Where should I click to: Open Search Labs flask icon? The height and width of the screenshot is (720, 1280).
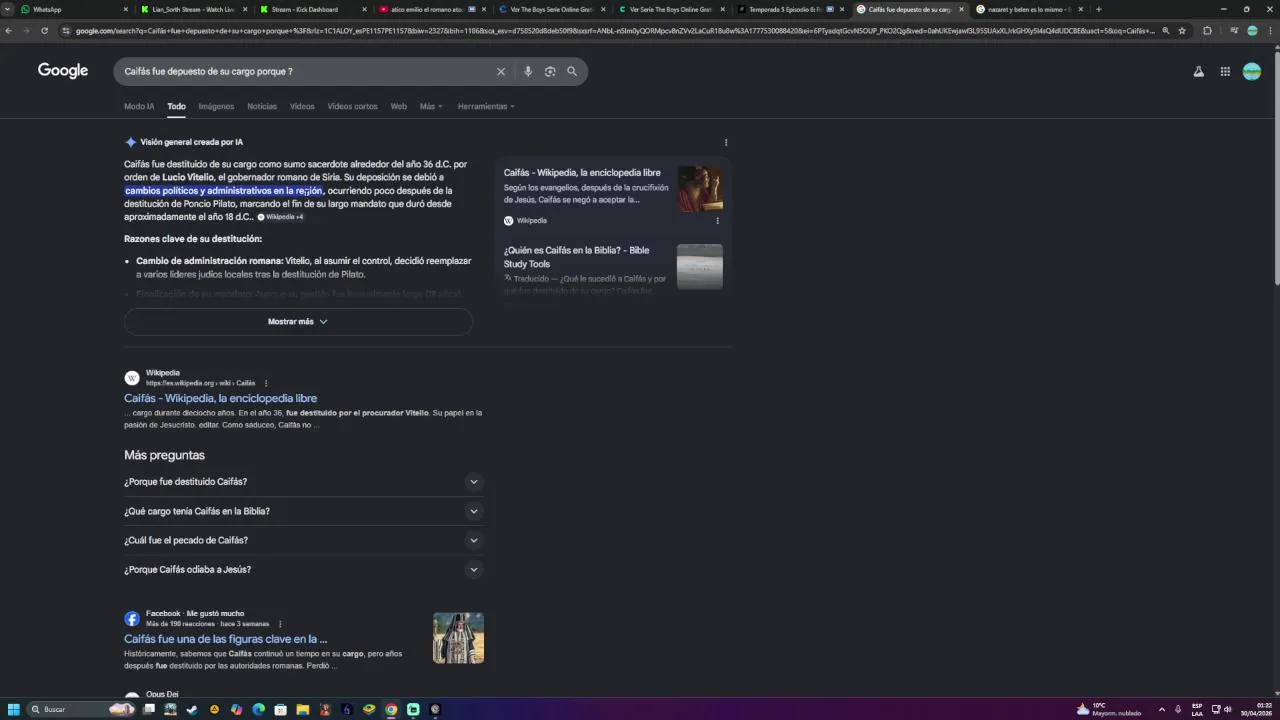click(1198, 71)
